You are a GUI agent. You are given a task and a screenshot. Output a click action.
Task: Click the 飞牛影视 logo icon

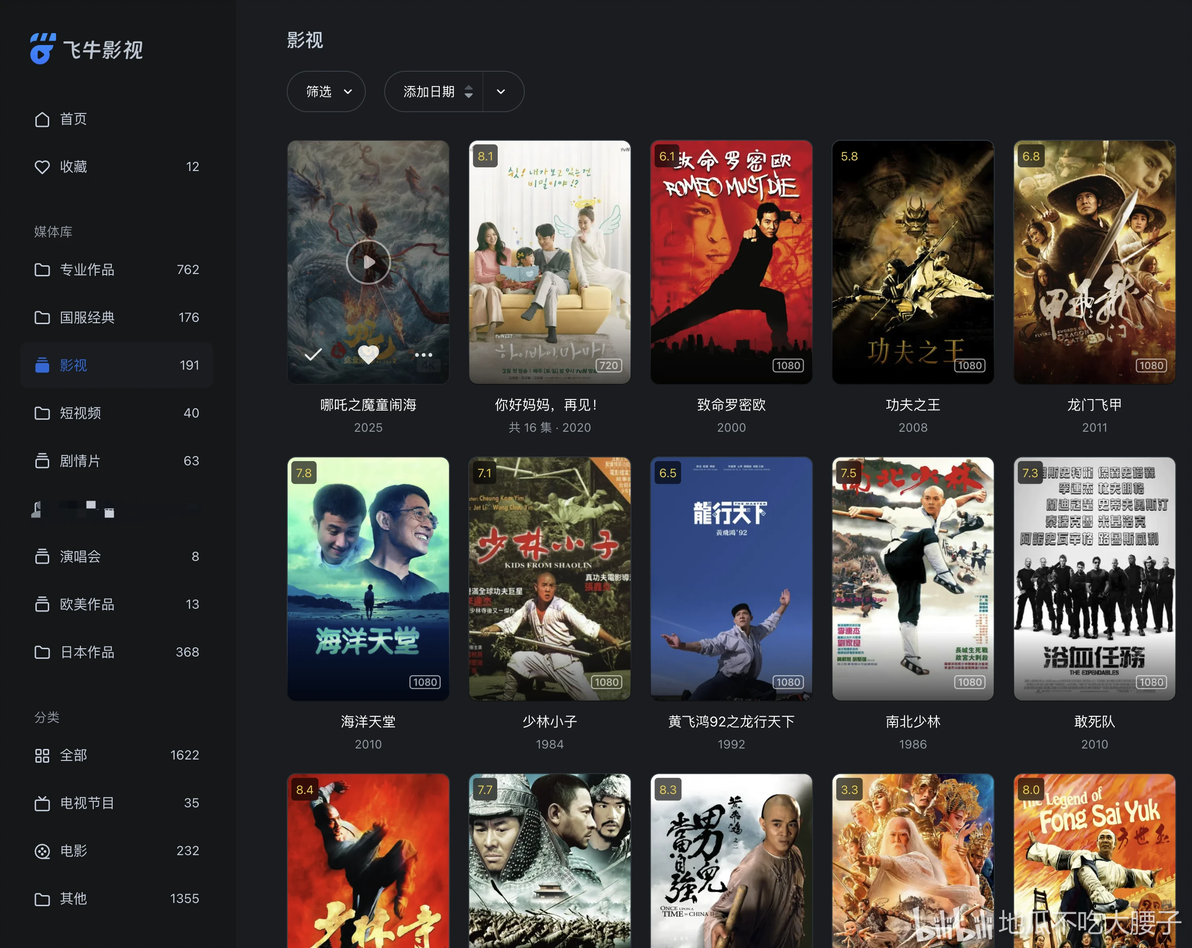[x=43, y=49]
